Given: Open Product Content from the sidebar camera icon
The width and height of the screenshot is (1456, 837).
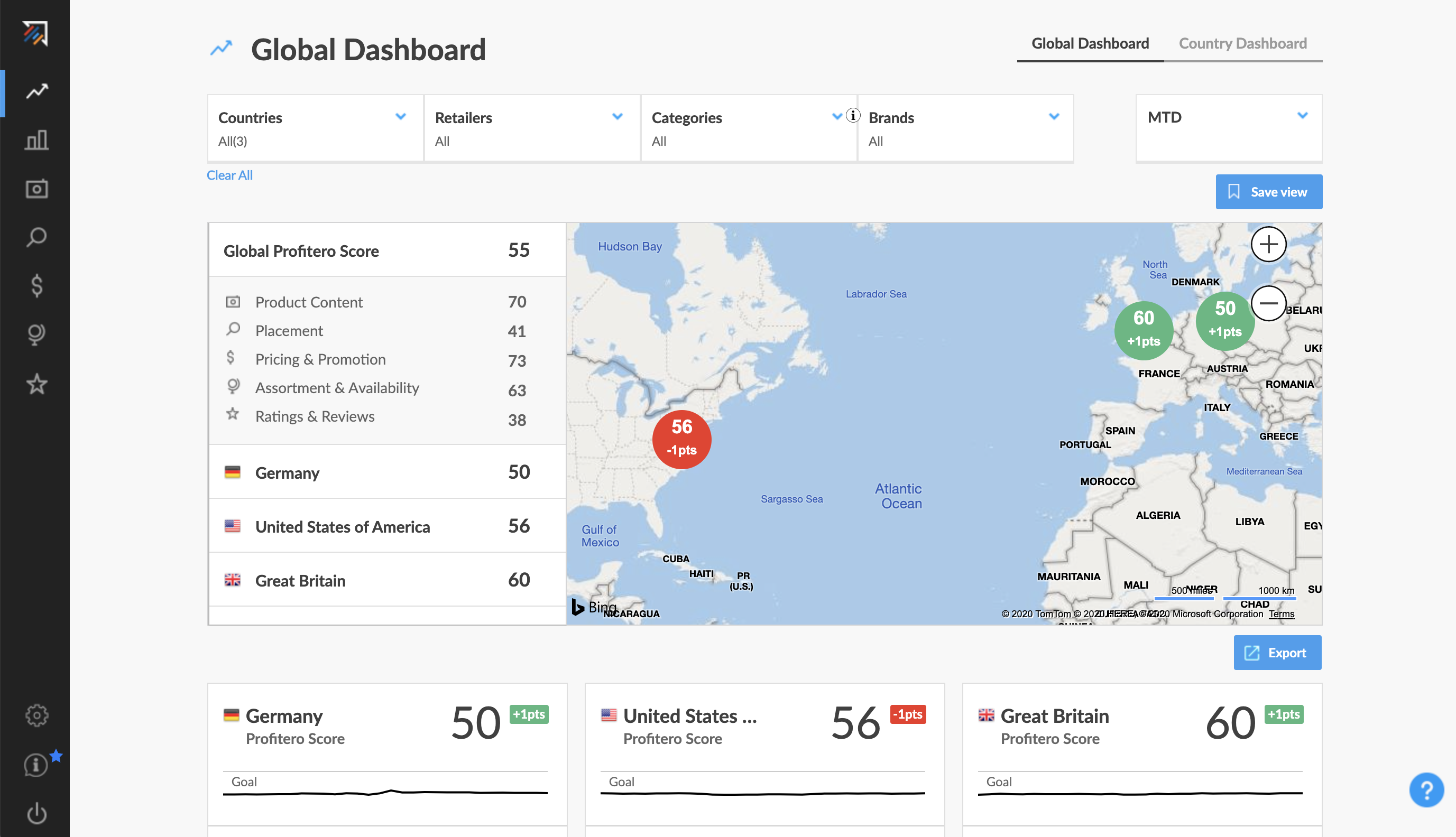Looking at the screenshot, I should [36, 189].
